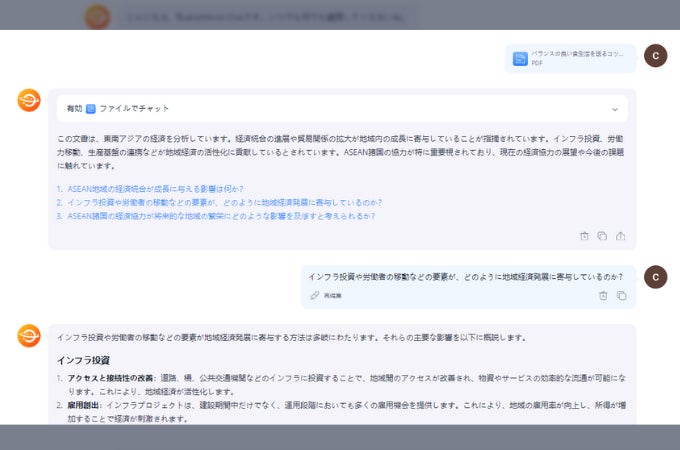Image resolution: width=680 pixels, height=450 pixels.
Task: Click the pencil edit icon under user question
Action: click(314, 295)
